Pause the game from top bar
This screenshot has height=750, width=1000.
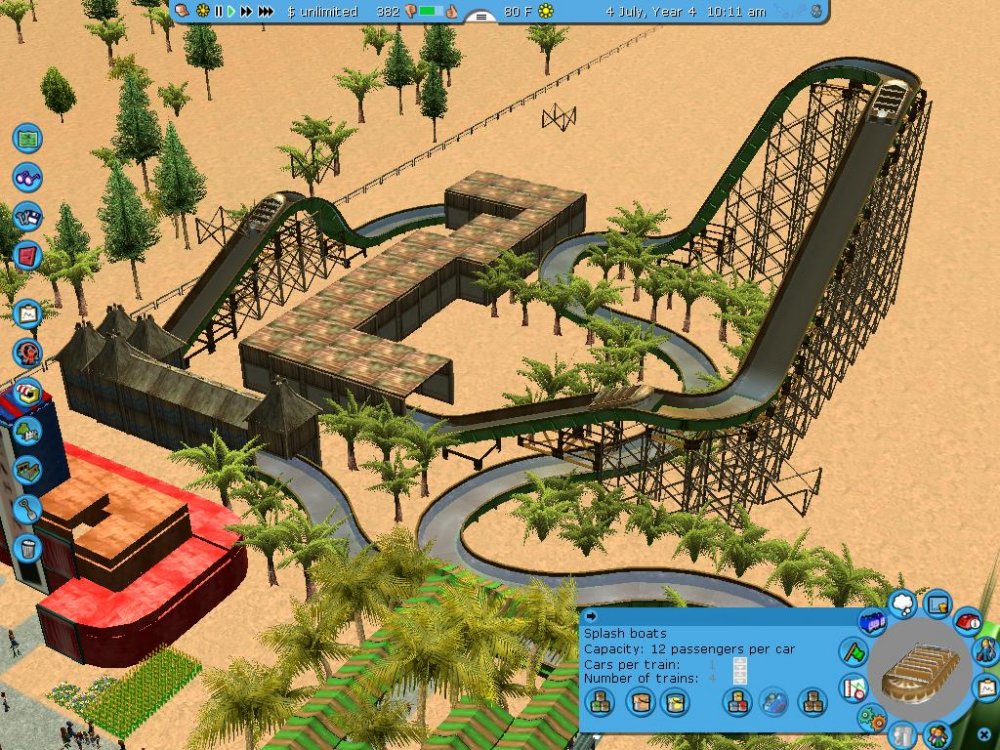pyautogui.click(x=218, y=12)
